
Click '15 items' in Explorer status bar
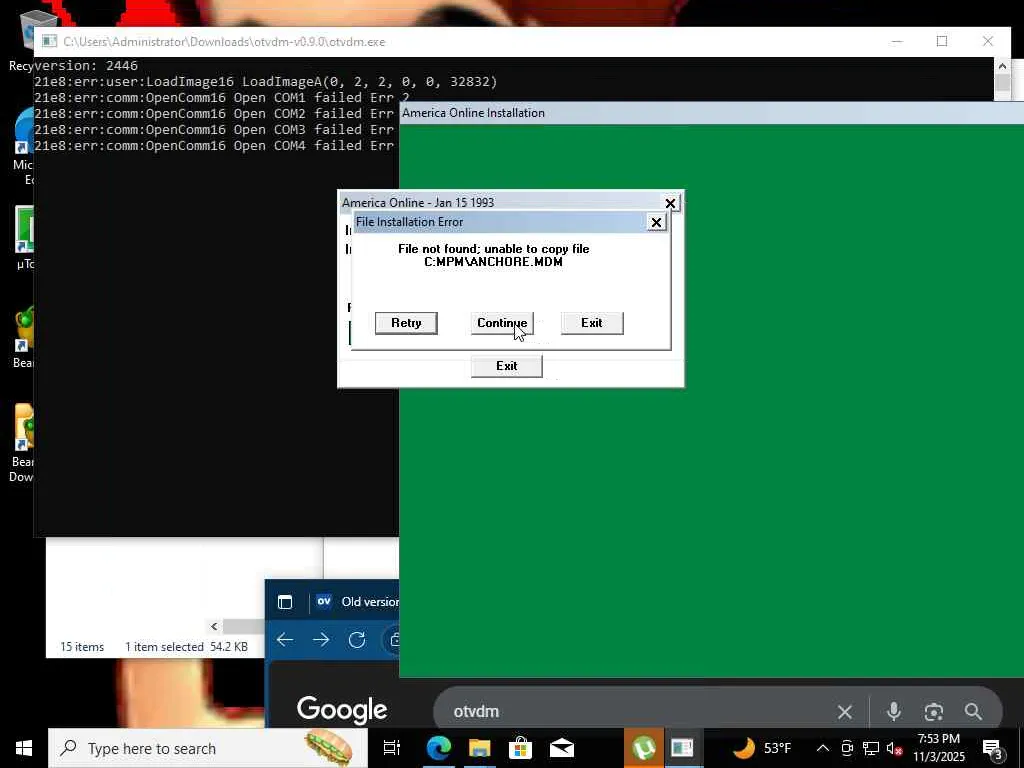tap(82, 647)
